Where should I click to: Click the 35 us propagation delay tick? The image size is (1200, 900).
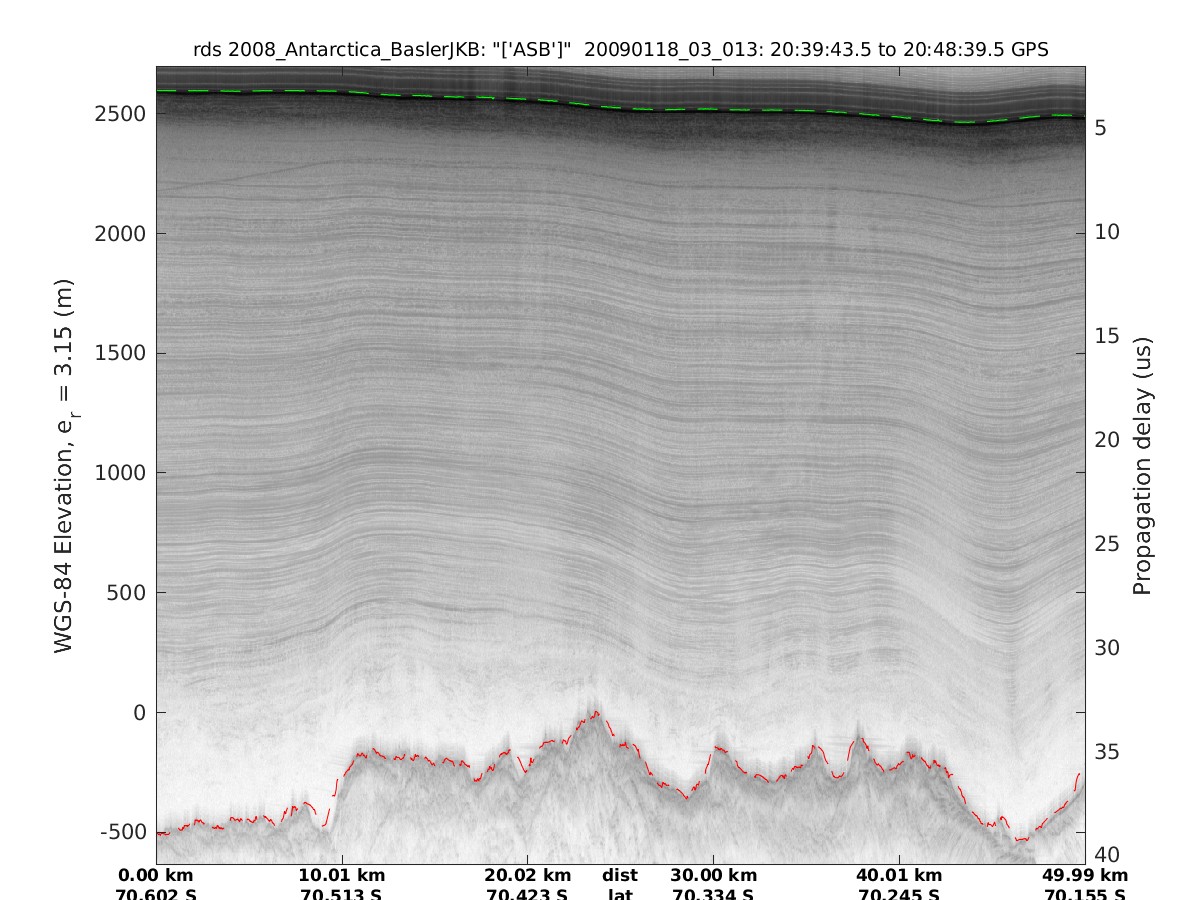coord(1105,751)
